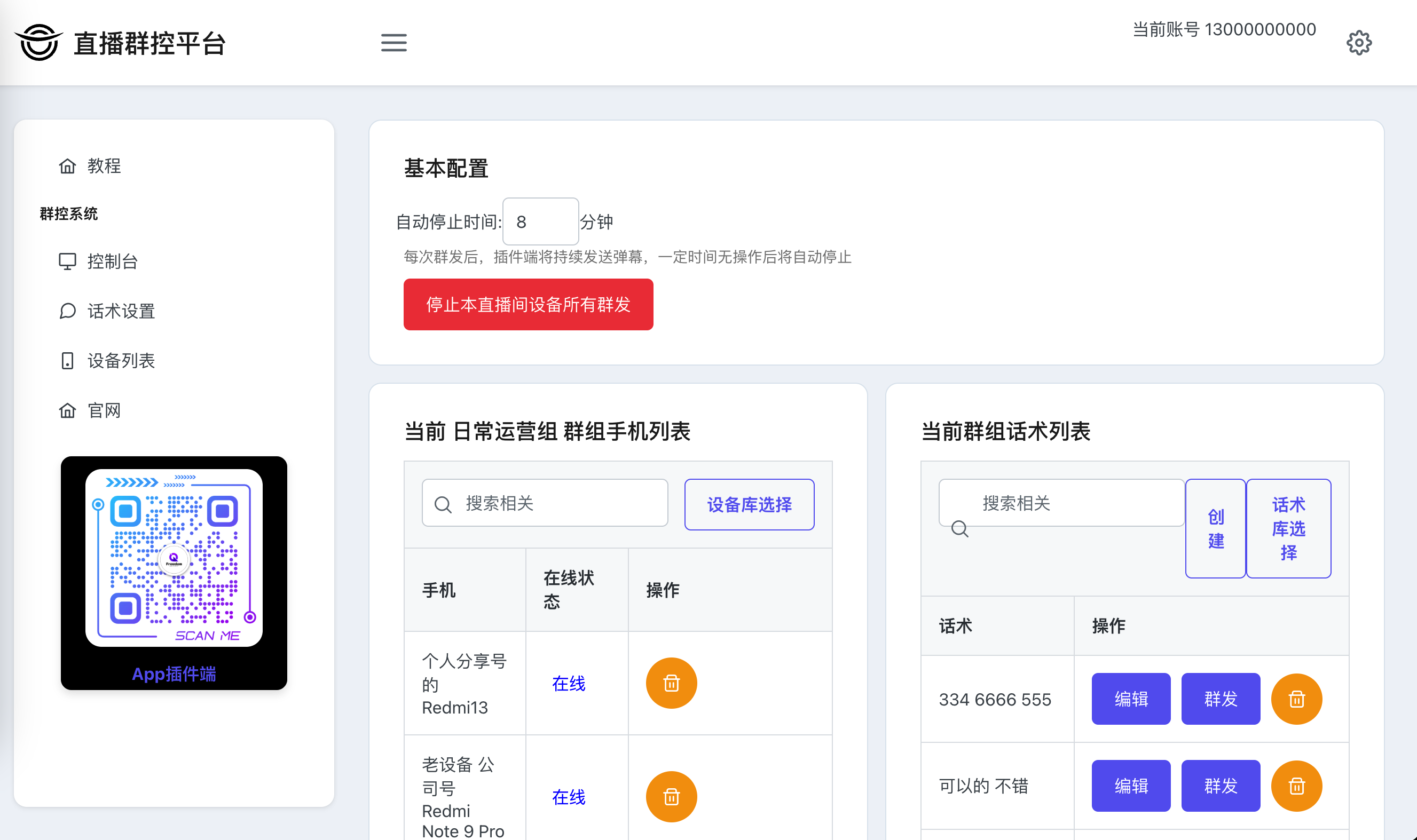
Task: Edit the 可以的 不错 话术
Action: coord(1131,786)
